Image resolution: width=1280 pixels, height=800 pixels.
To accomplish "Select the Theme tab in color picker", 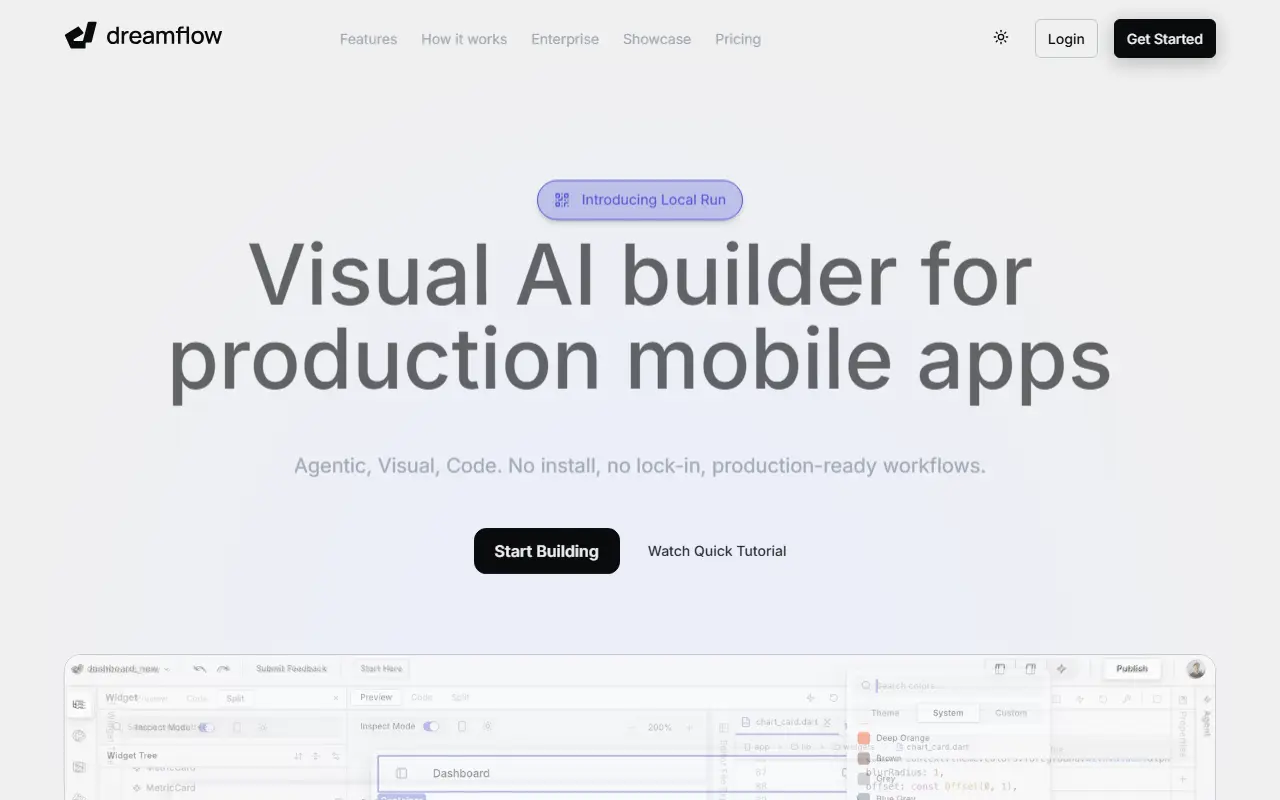I will 885,713.
